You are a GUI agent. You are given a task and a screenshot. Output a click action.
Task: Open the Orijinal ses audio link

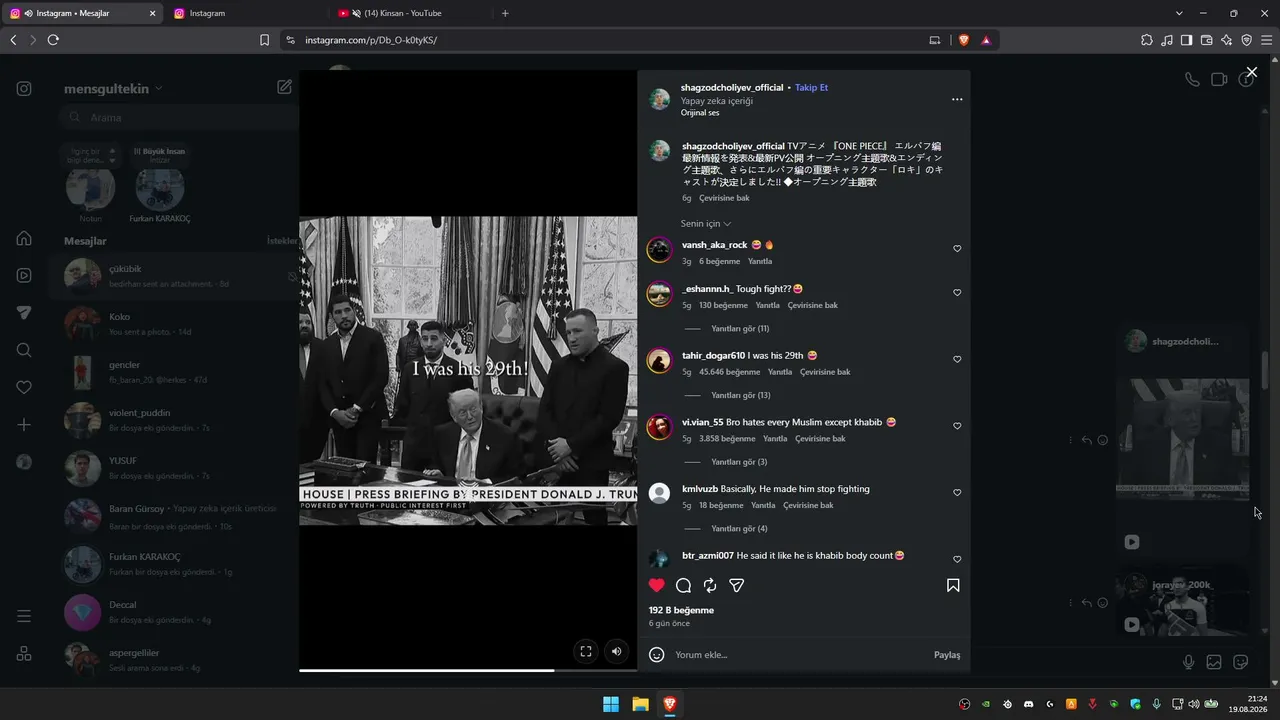coord(700,113)
